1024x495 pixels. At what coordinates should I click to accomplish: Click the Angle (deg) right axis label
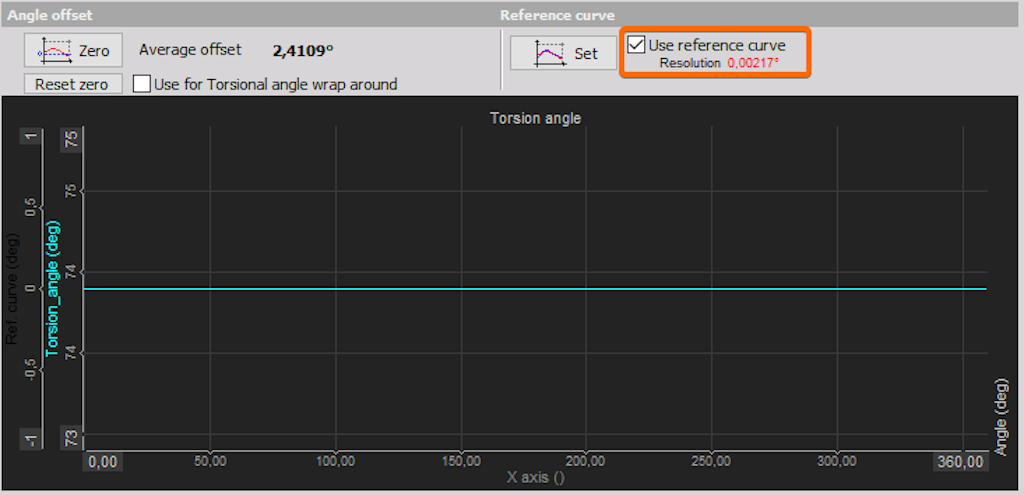pyautogui.click(x=1000, y=418)
